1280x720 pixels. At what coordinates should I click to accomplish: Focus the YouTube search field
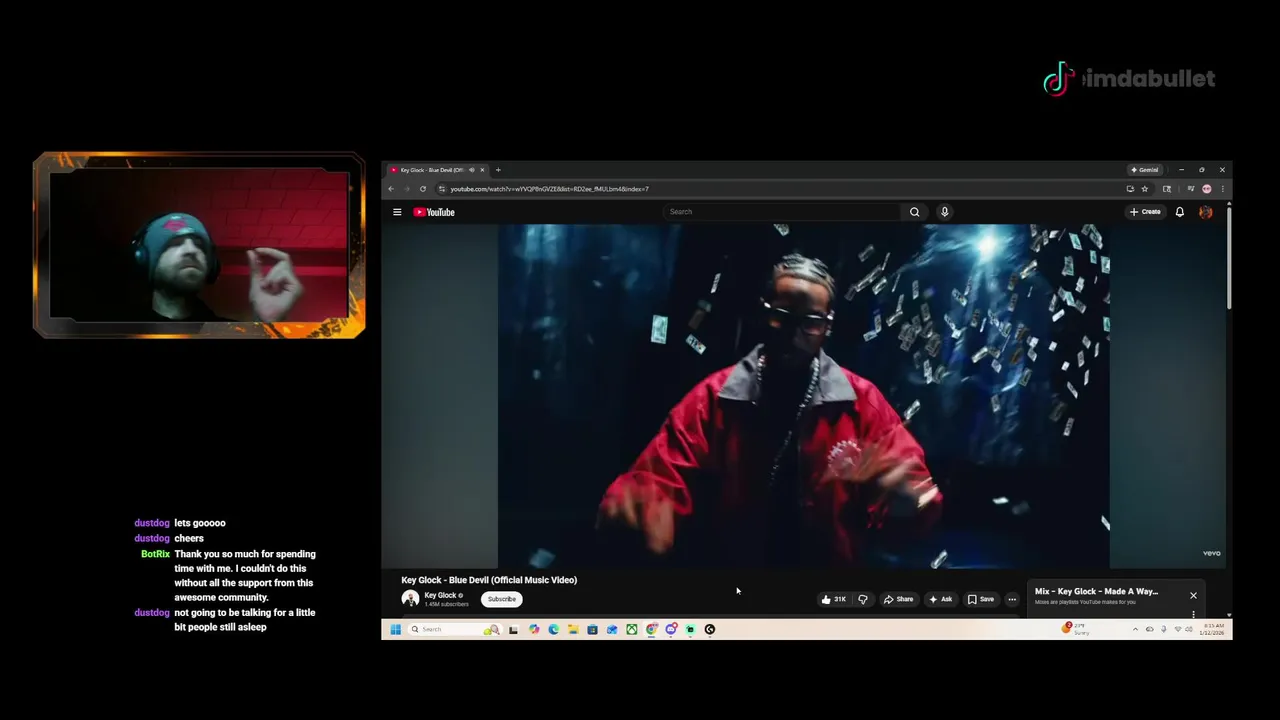[781, 212]
